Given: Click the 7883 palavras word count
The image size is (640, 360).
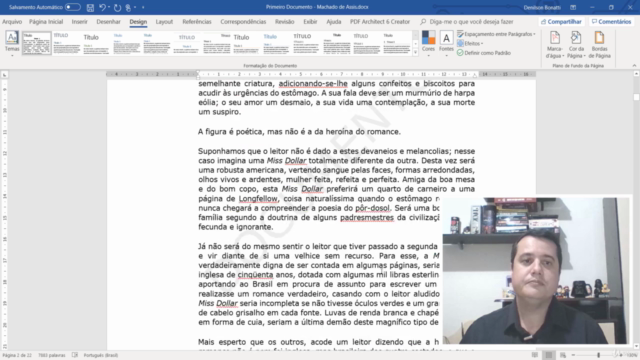Looking at the screenshot, I should (x=51, y=355).
